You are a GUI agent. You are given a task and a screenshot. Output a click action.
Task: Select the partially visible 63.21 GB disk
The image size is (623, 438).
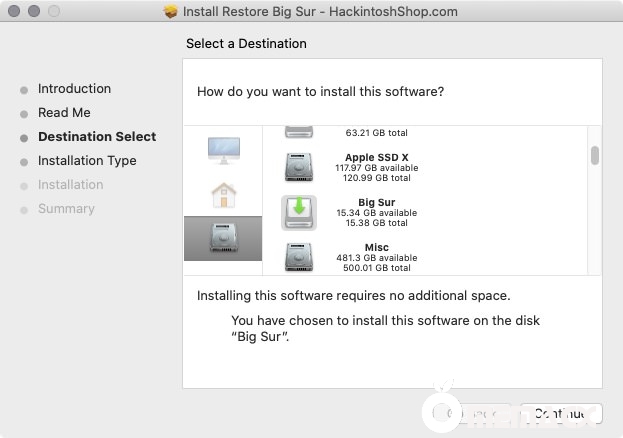point(299,131)
